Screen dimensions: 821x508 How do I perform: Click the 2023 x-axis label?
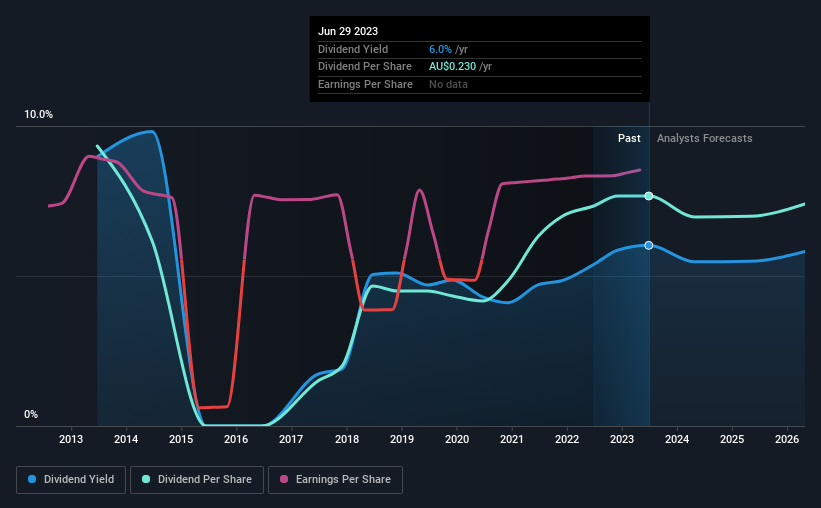(x=622, y=439)
